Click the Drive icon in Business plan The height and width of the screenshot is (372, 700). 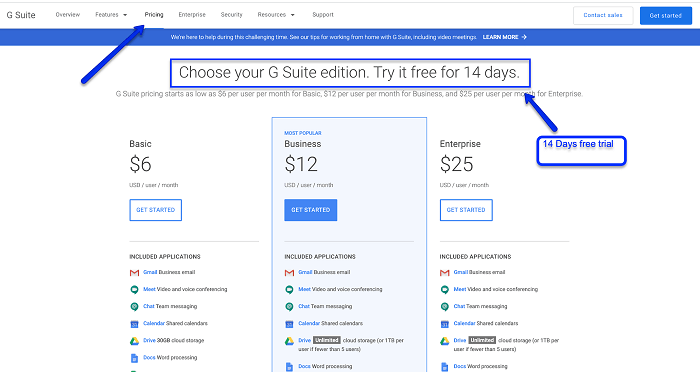pyautogui.click(x=289, y=341)
